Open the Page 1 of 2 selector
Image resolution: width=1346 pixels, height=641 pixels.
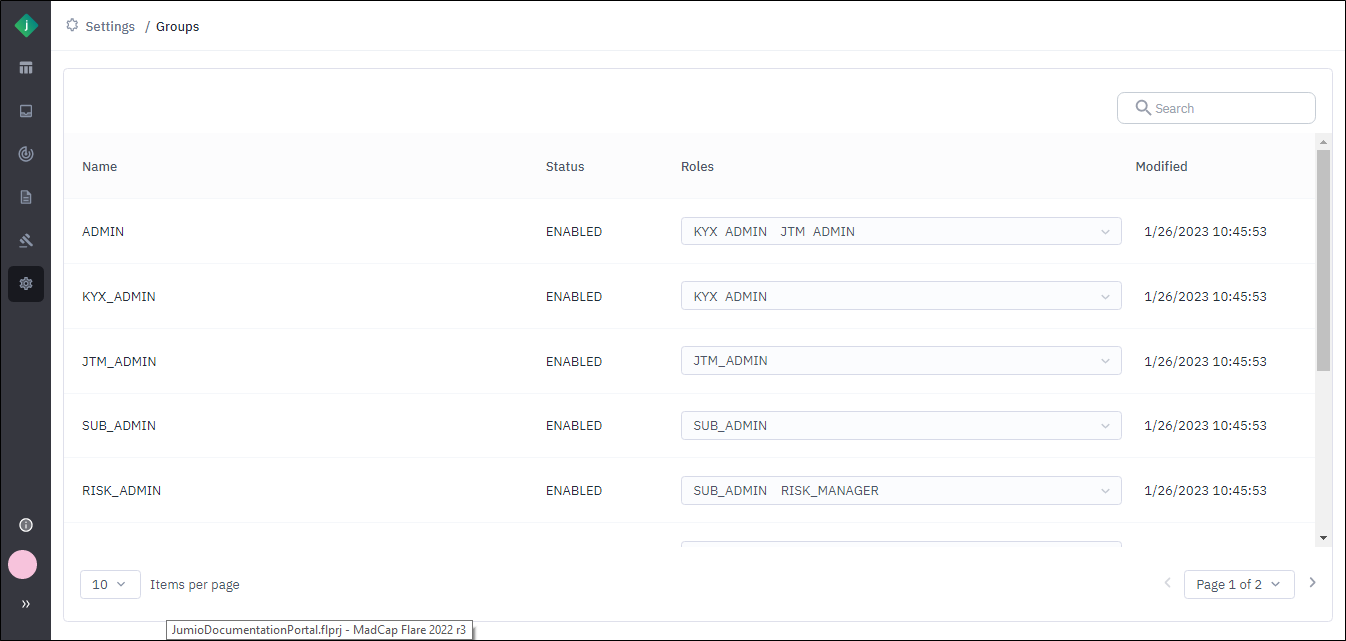tap(1238, 584)
